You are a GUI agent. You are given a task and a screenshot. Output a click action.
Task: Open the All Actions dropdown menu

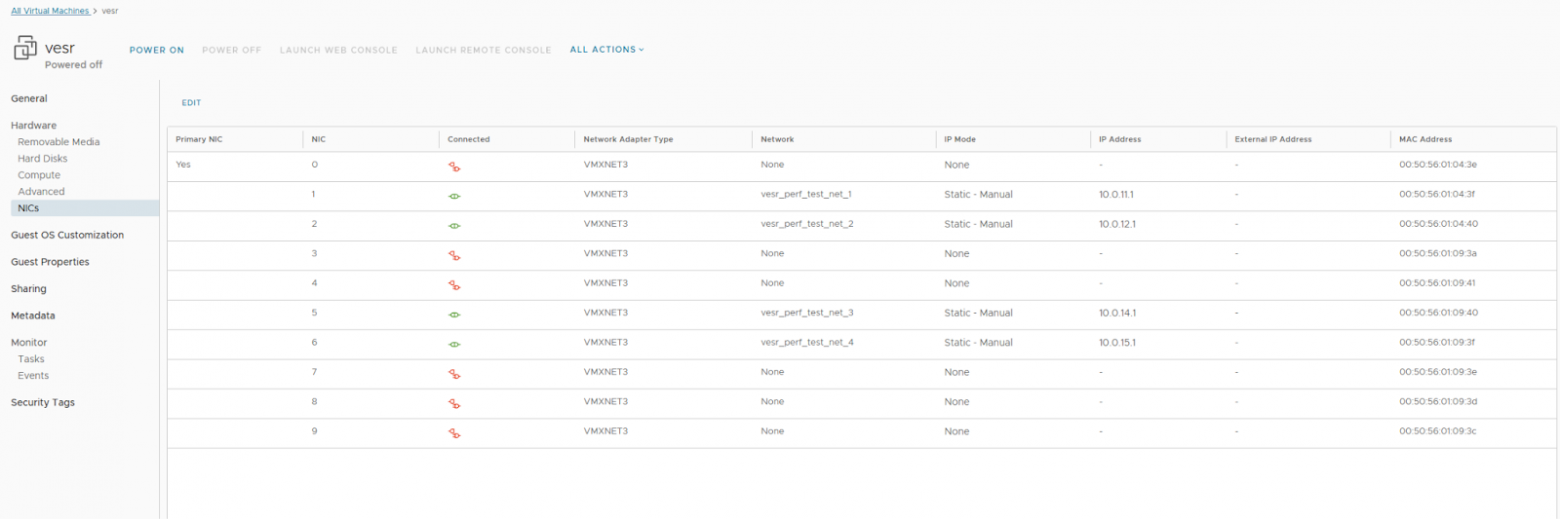click(x=607, y=49)
